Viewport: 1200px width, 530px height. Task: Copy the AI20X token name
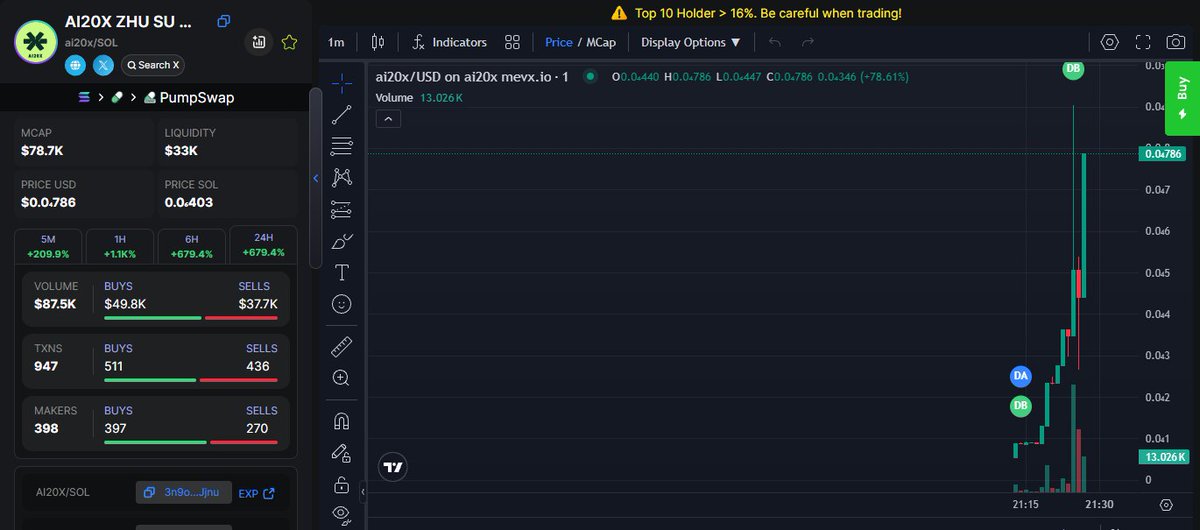224,20
